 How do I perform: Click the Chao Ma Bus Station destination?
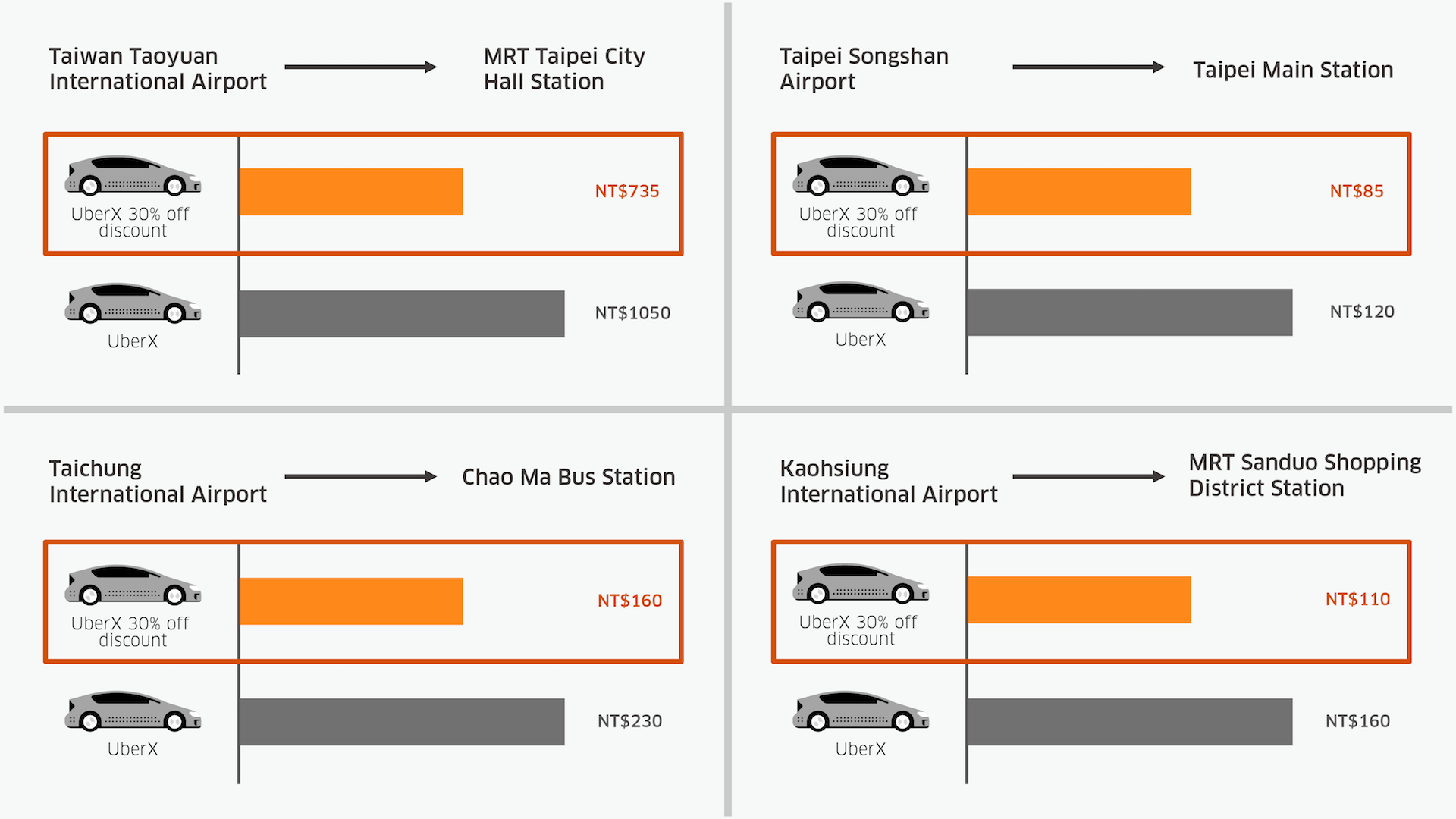[x=568, y=477]
